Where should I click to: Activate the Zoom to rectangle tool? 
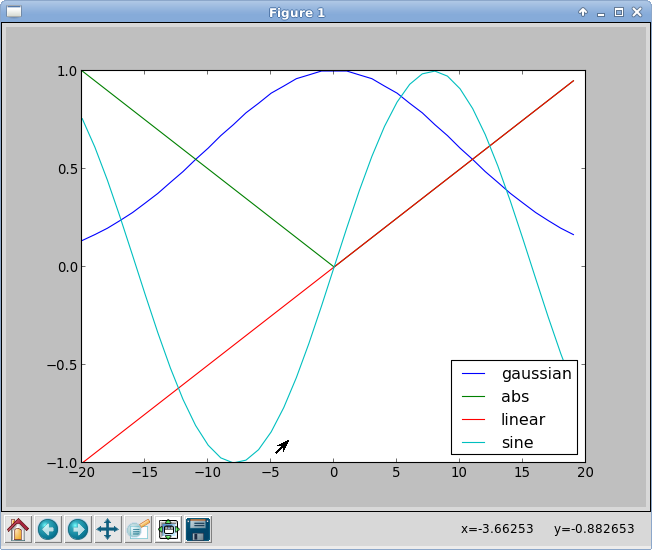(138, 529)
